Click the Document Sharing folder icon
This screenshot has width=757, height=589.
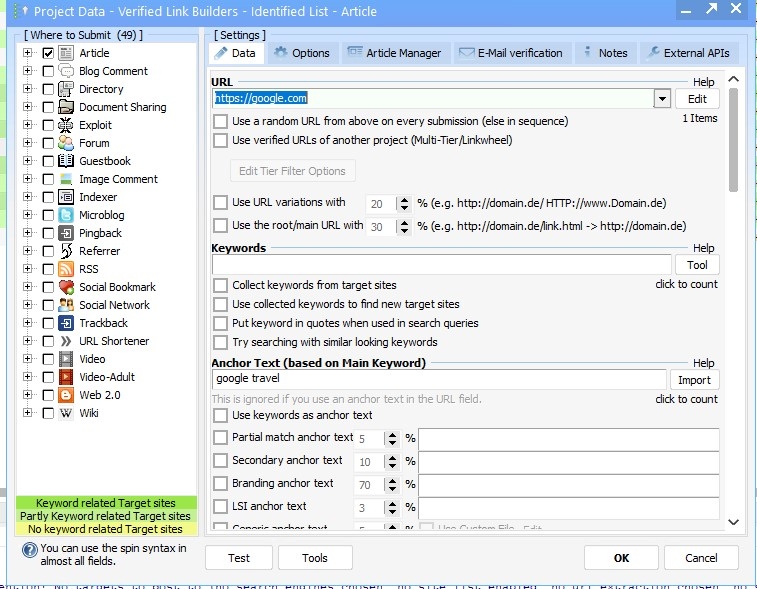click(x=66, y=107)
